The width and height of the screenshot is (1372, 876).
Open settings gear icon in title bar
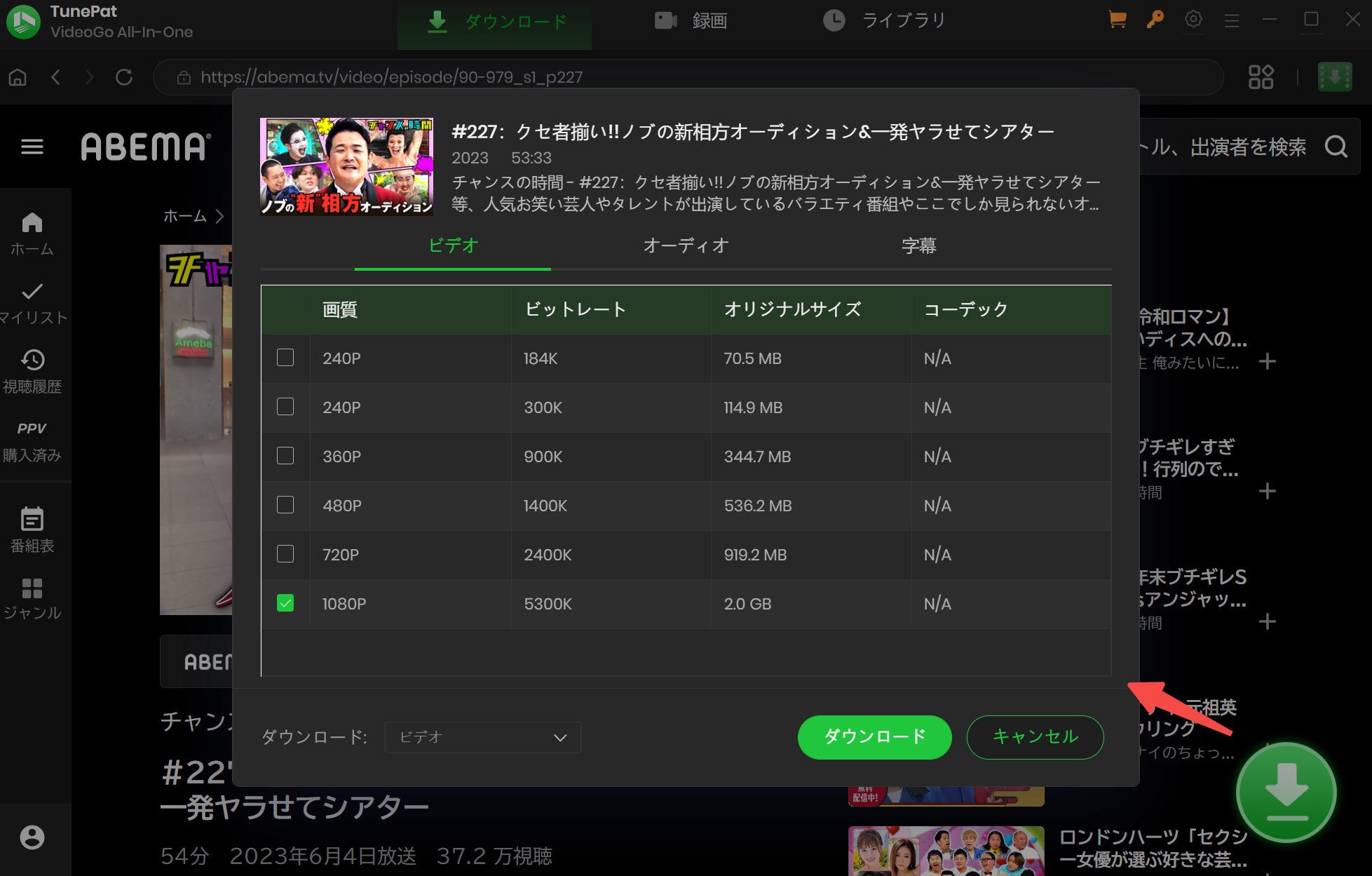point(1193,20)
